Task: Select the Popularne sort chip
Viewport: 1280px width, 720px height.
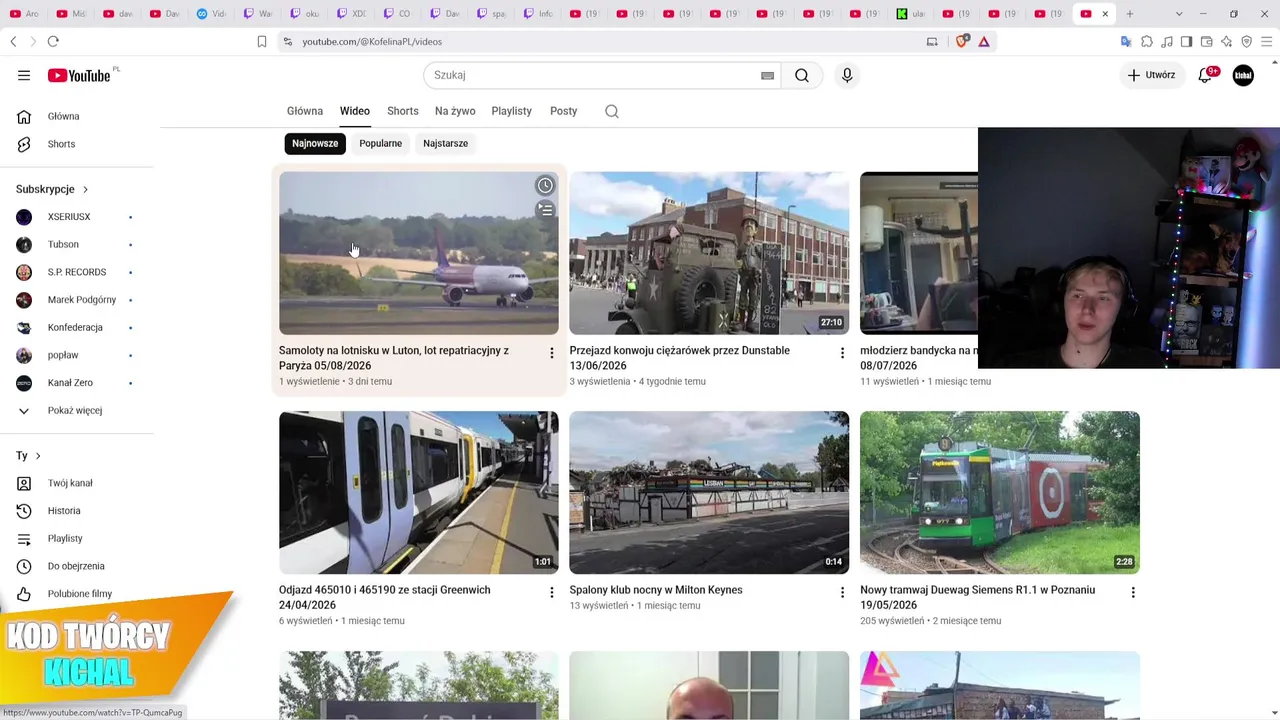Action: coord(381,143)
